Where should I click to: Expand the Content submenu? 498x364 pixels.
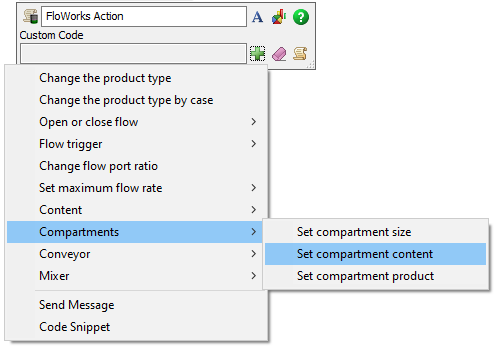[137, 210]
